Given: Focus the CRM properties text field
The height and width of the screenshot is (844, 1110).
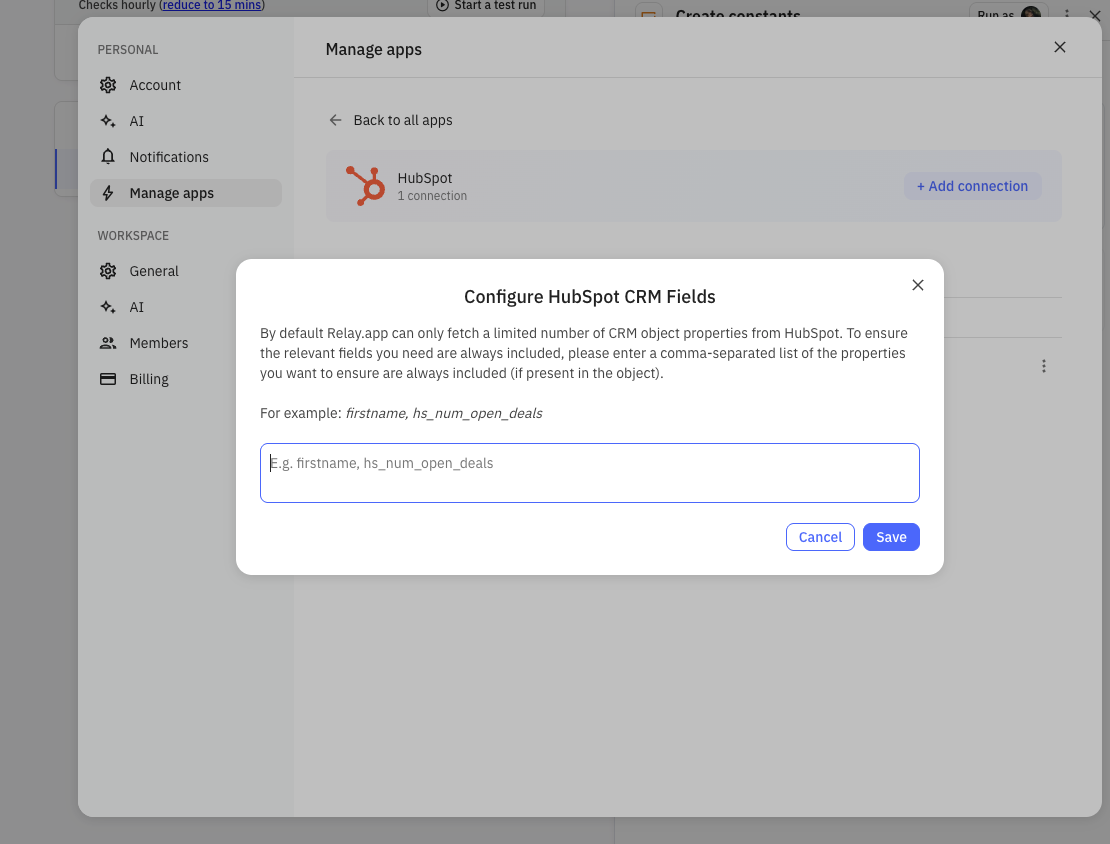Looking at the screenshot, I should click(x=589, y=473).
